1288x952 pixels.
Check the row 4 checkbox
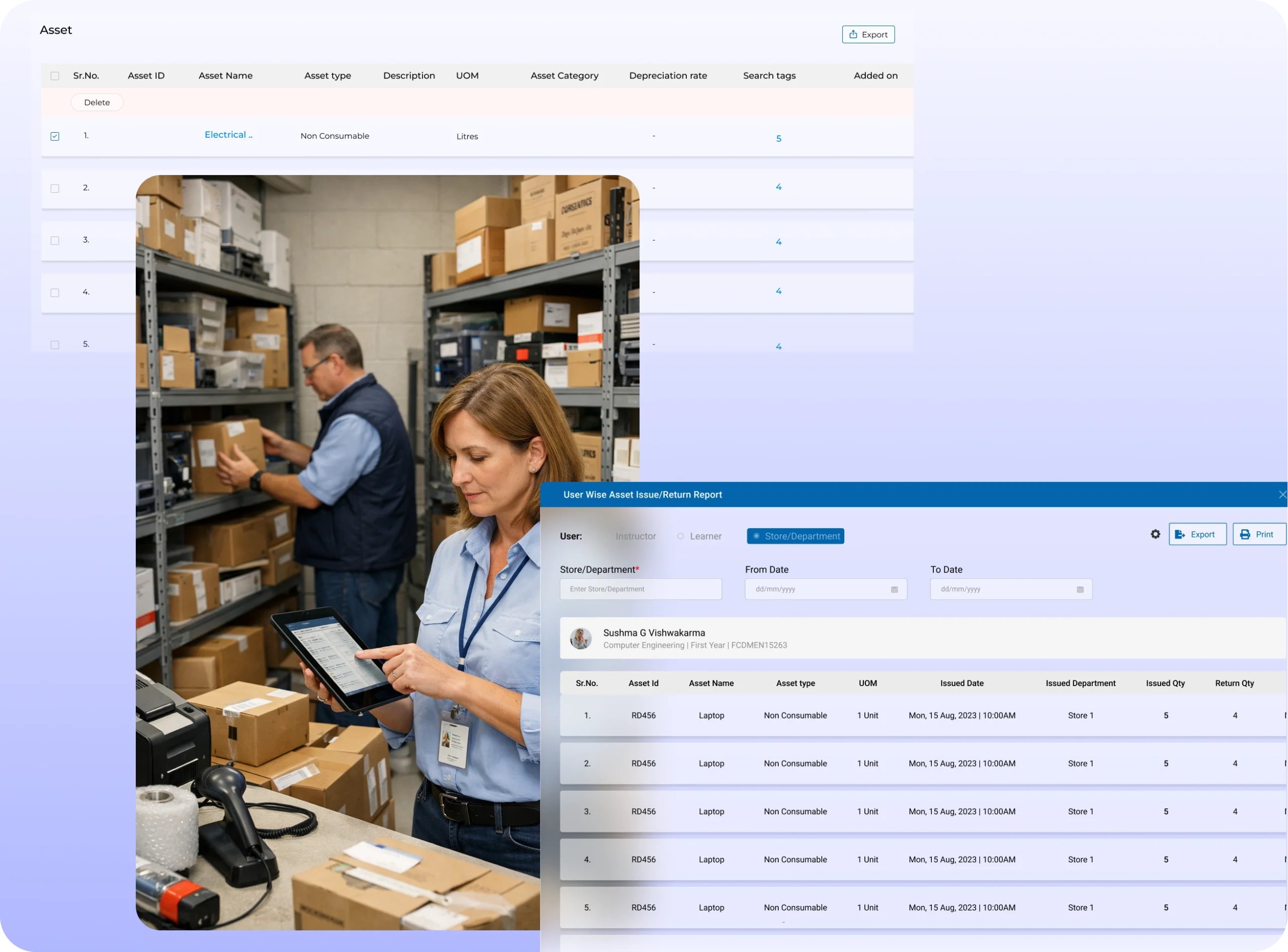(x=55, y=293)
